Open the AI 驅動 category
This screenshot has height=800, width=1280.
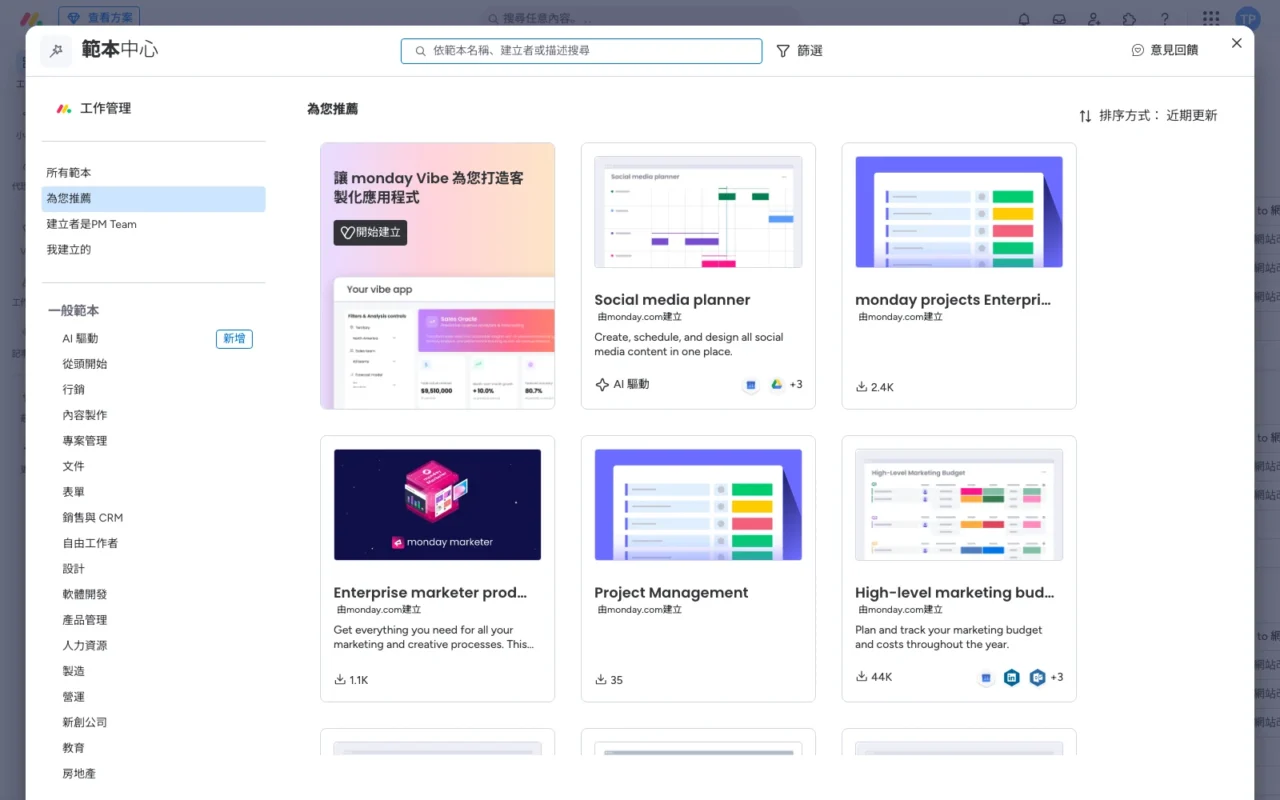[80, 339]
